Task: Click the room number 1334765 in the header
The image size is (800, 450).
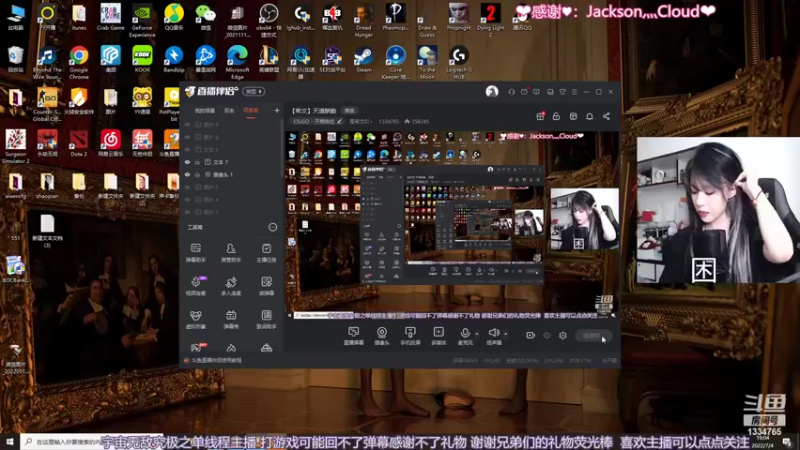Action: pyautogui.click(x=389, y=121)
